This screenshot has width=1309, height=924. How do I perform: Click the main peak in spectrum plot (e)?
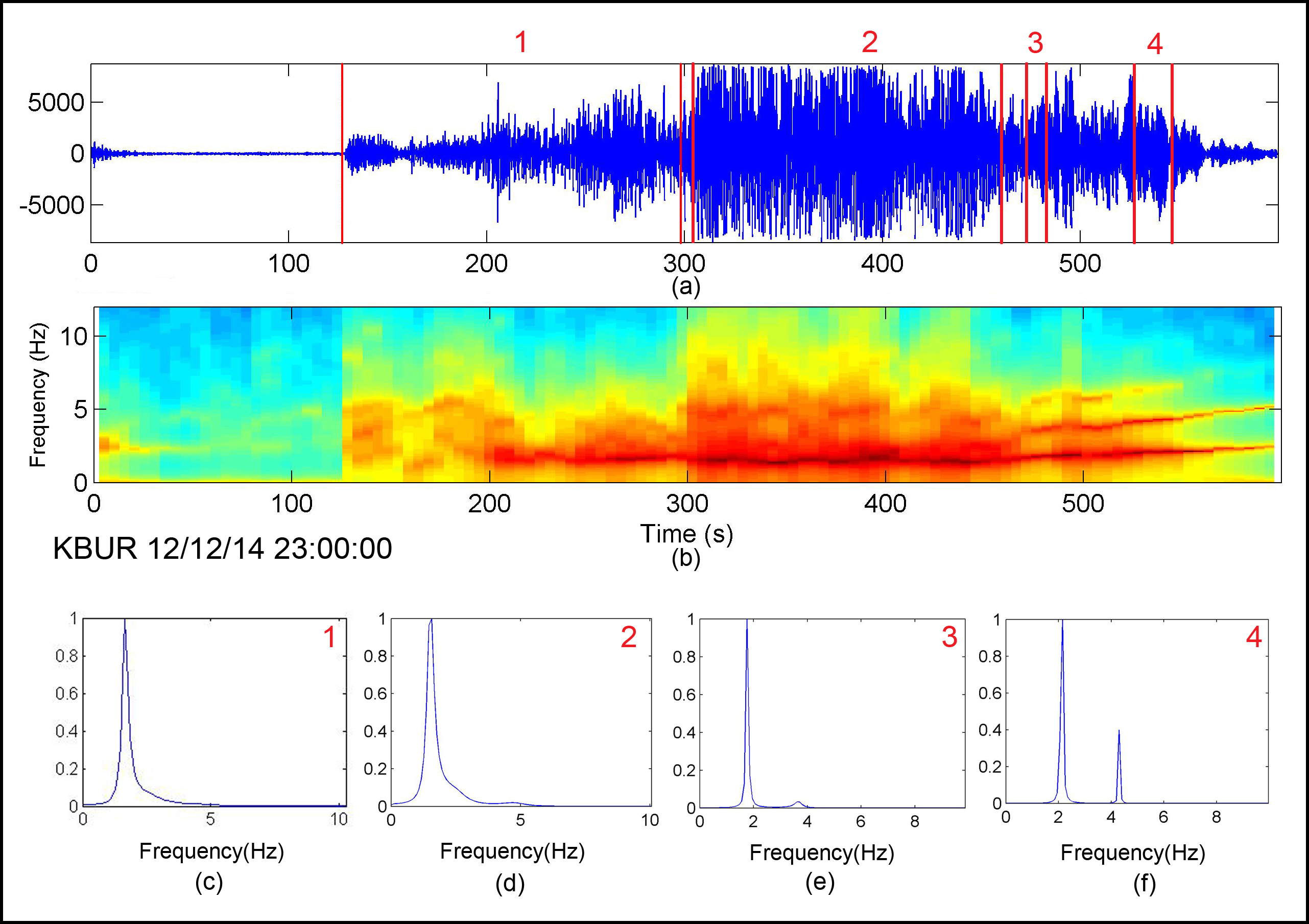click(747, 623)
